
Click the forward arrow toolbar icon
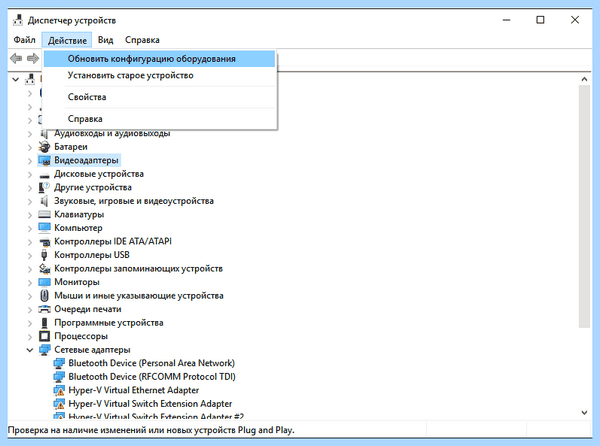click(x=33, y=59)
